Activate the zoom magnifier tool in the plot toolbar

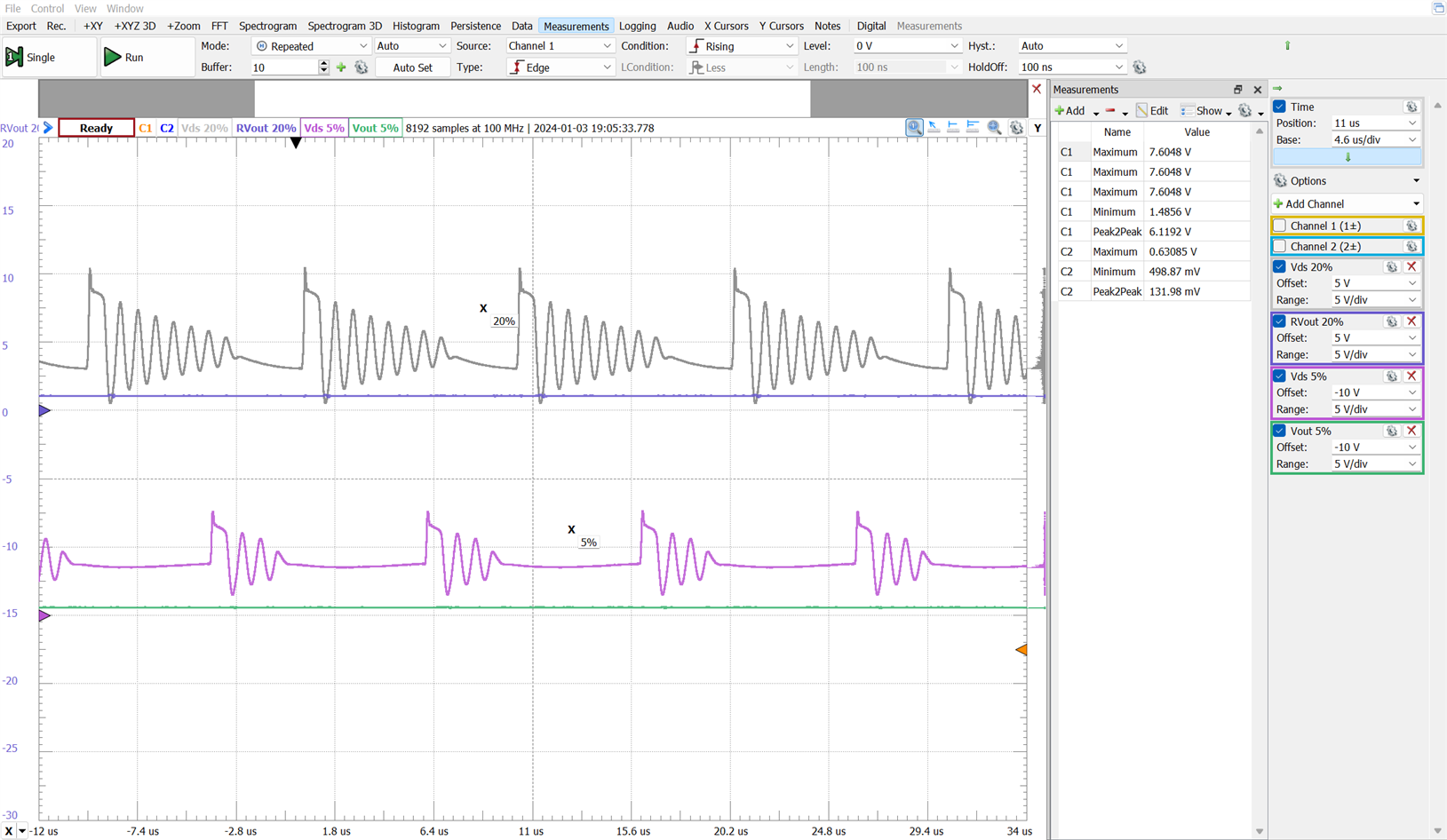914,128
